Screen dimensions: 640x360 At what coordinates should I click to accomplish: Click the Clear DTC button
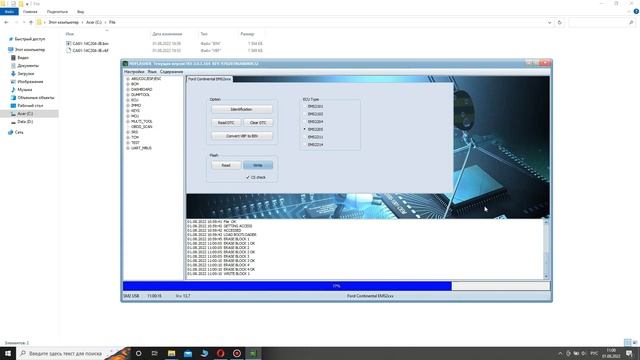point(258,123)
